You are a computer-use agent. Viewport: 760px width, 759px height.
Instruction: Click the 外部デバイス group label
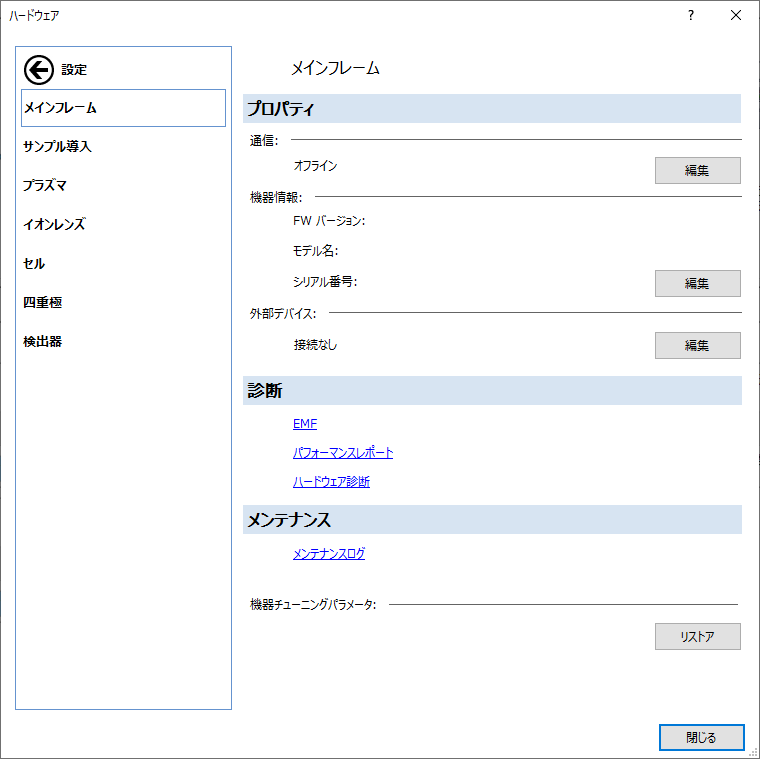(x=283, y=314)
